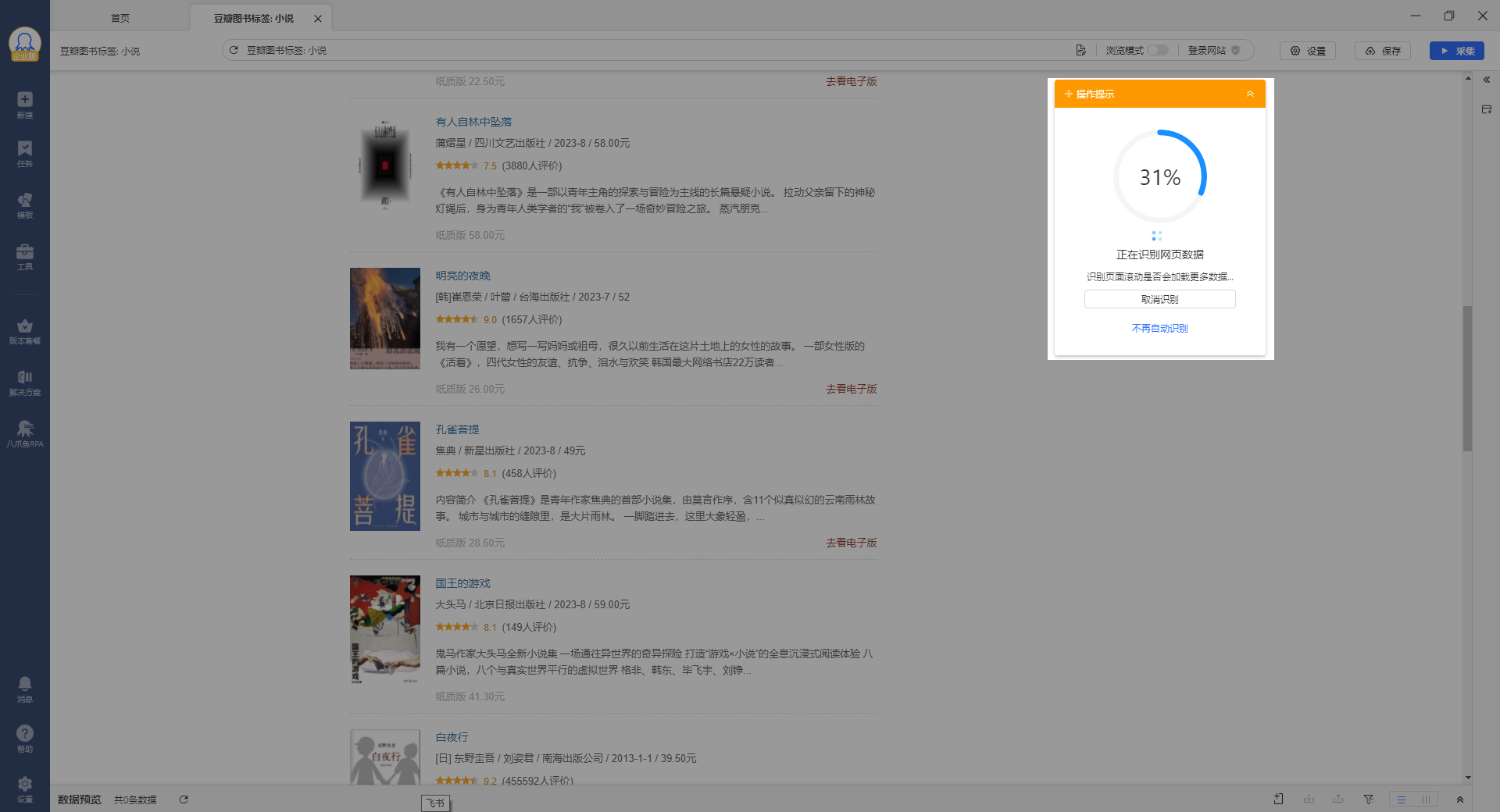This screenshot has width=1500, height=812.
Task: Click the scrollbar down arrow
Action: pos(1468,778)
